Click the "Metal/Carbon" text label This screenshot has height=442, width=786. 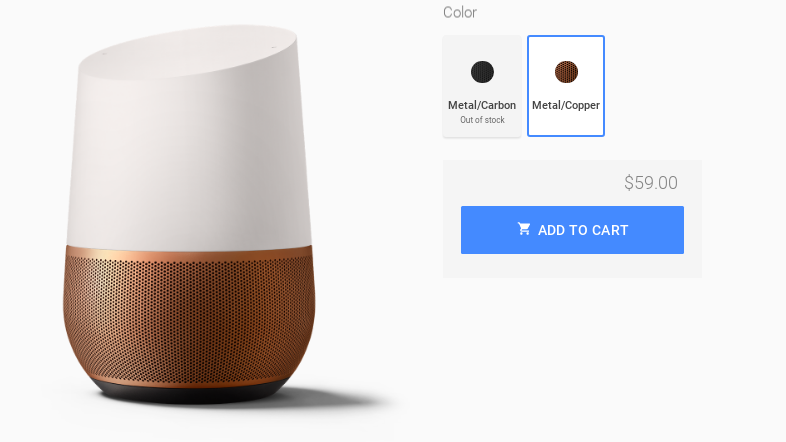click(x=482, y=105)
